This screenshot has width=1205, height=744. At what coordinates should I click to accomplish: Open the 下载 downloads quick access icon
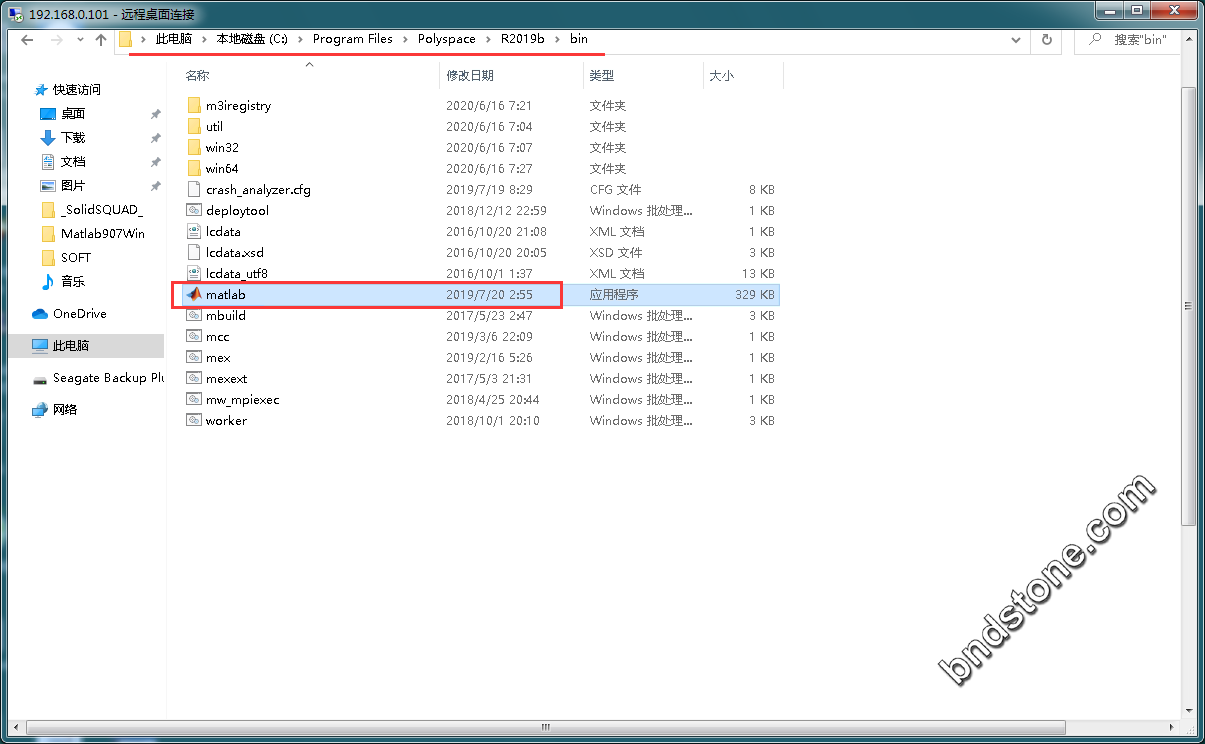coord(47,138)
